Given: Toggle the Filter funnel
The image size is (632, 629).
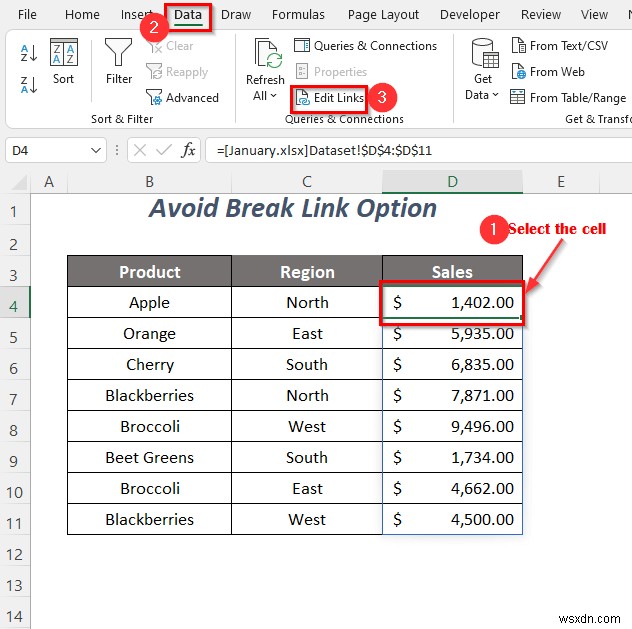Looking at the screenshot, I should click(118, 61).
